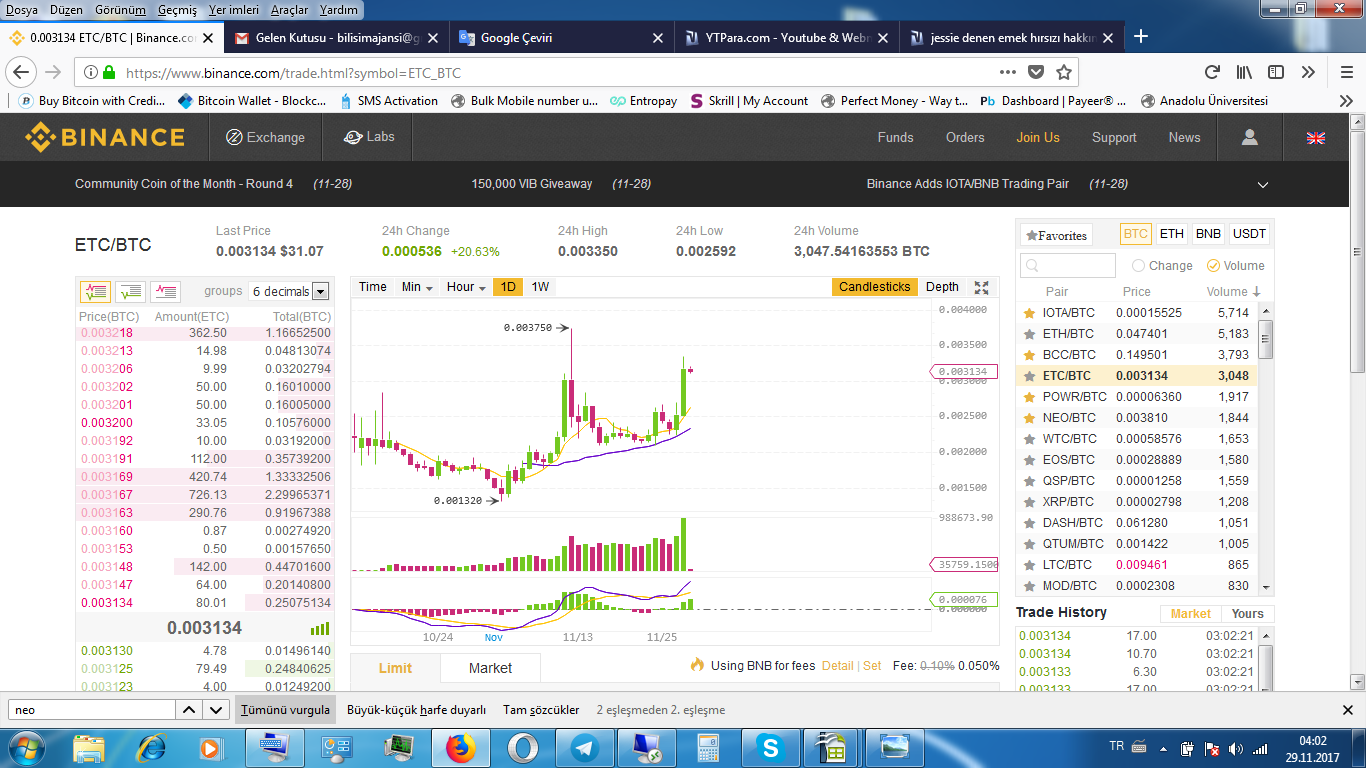Select the buy-orders-only order book icon
The image size is (1366, 768).
click(x=130, y=292)
